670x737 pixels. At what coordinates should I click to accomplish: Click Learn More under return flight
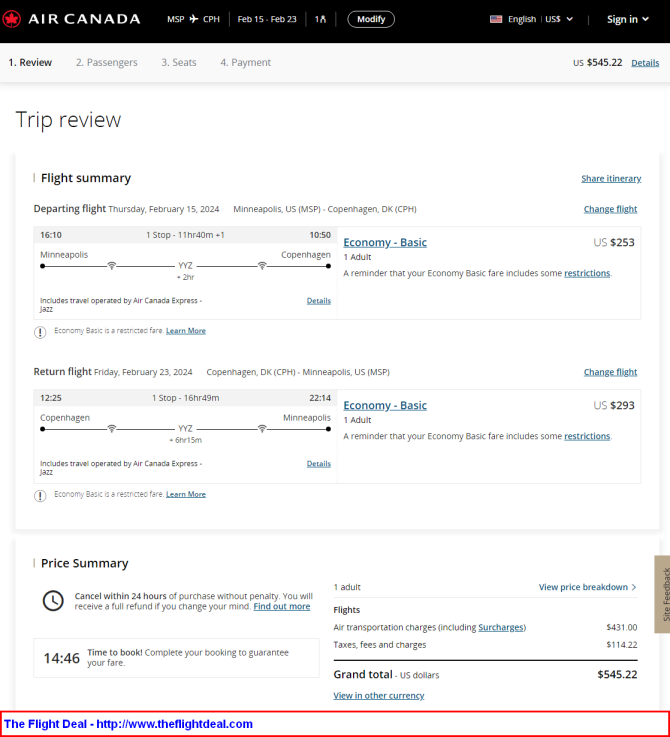tap(186, 494)
